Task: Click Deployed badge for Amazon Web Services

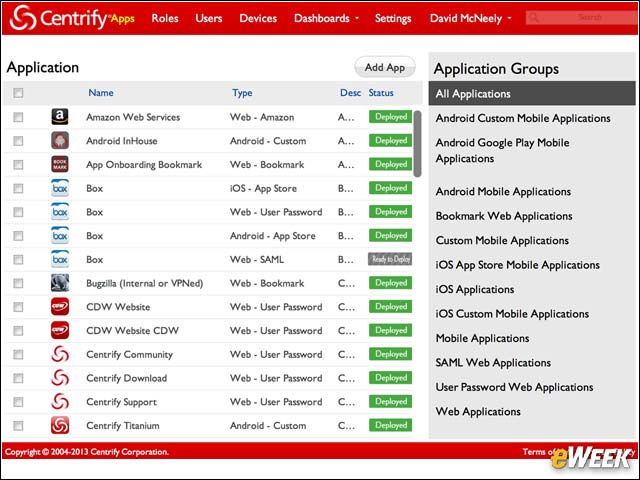Action: click(391, 117)
